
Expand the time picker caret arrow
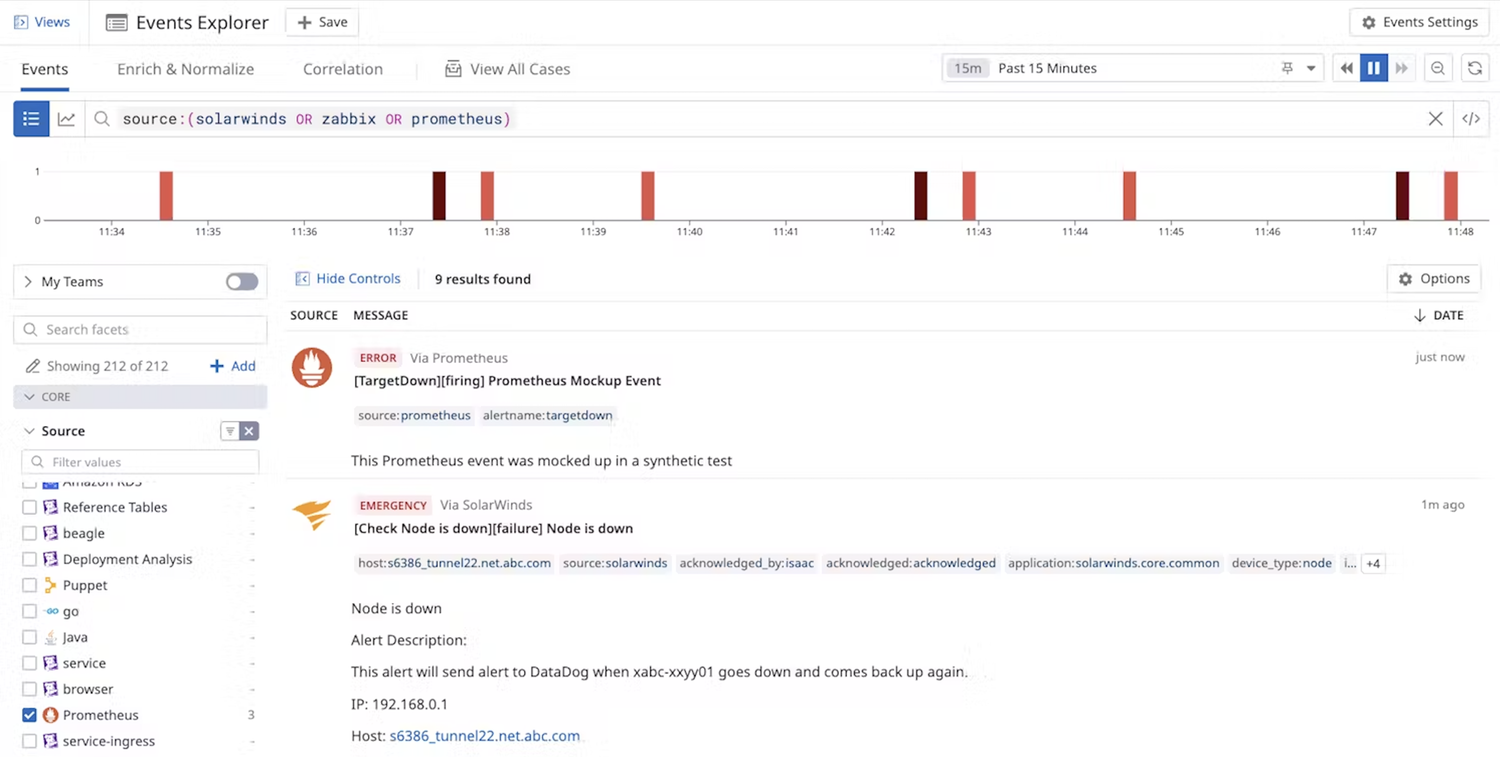tap(1311, 69)
